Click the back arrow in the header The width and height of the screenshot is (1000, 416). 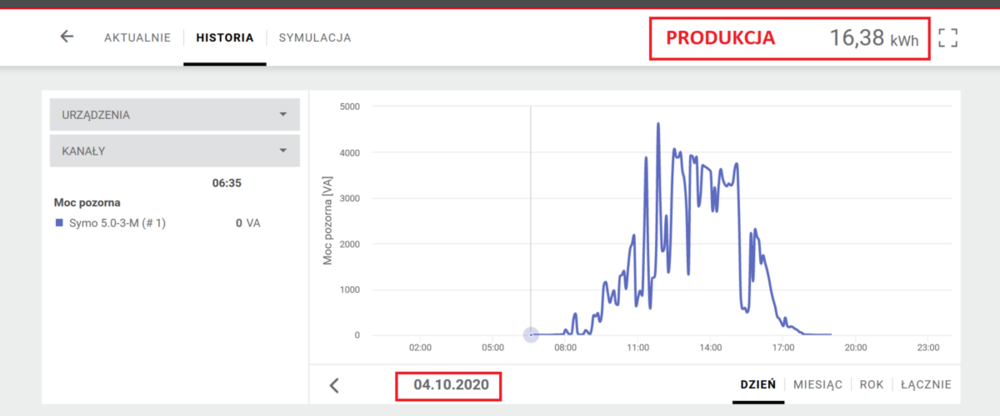[67, 37]
